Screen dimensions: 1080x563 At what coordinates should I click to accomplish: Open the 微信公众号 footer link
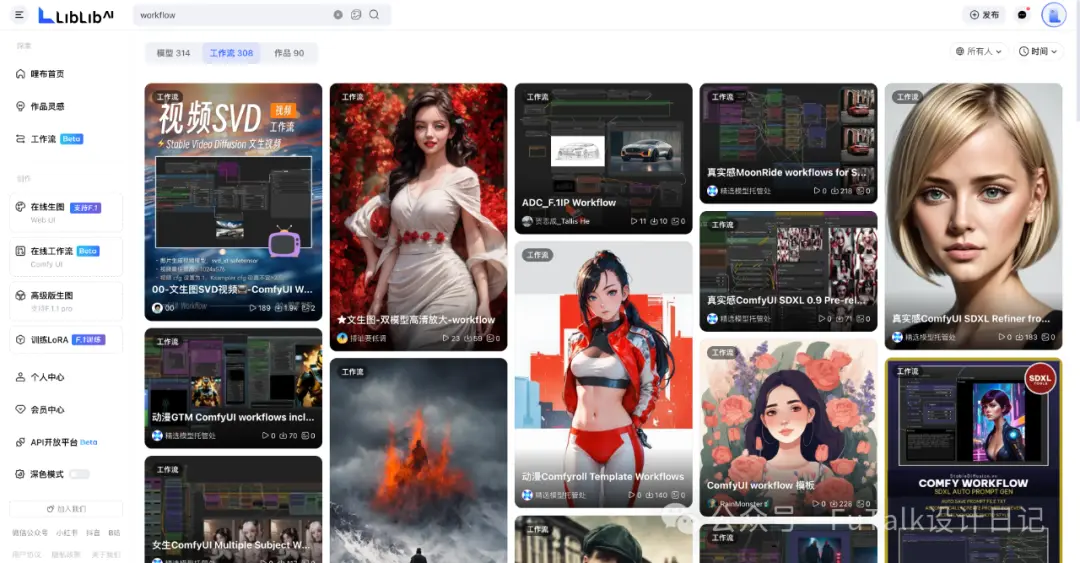click(x=30, y=533)
